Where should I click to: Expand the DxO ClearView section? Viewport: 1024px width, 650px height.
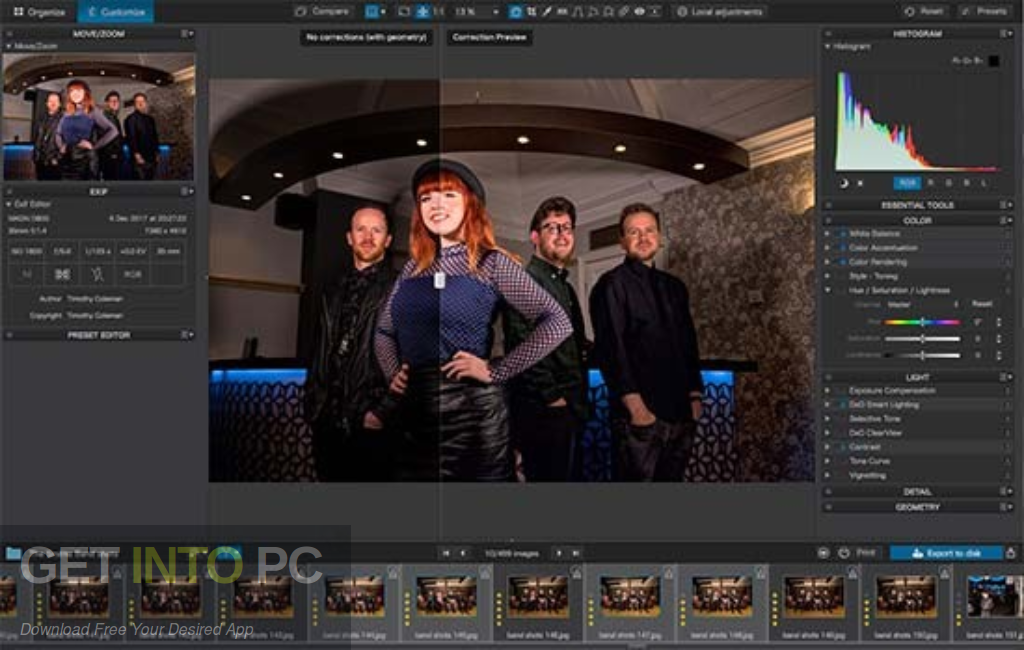click(827, 433)
